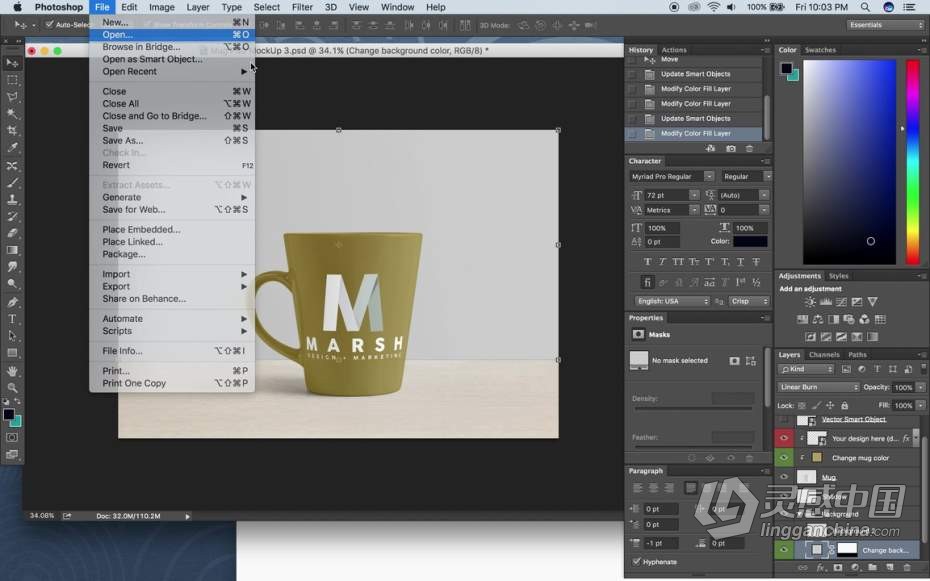The image size is (930, 581).
Task: Click the rainbow hue slider in Color panel
Action: click(x=912, y=161)
